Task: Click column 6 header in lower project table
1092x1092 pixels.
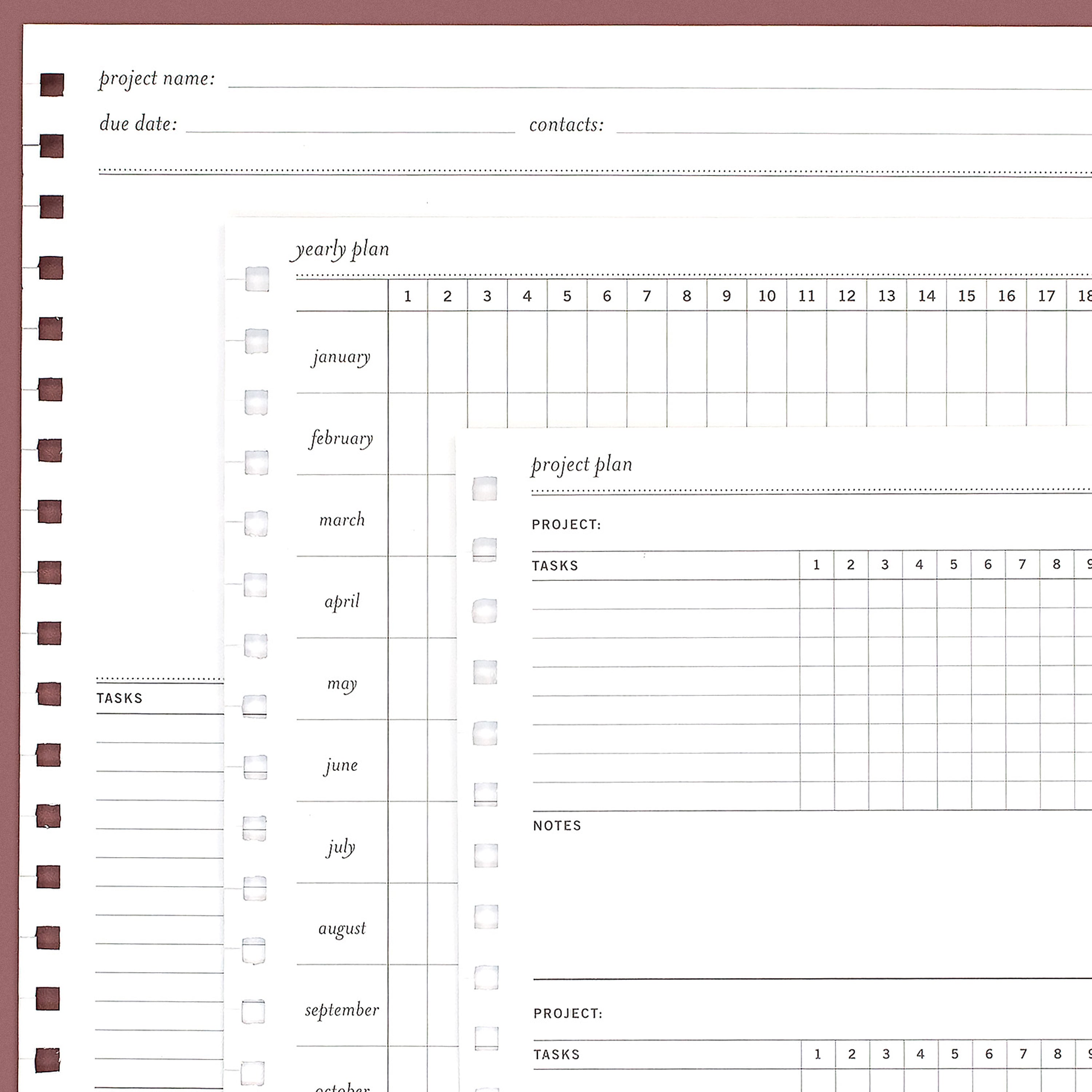Action: [x=989, y=1054]
